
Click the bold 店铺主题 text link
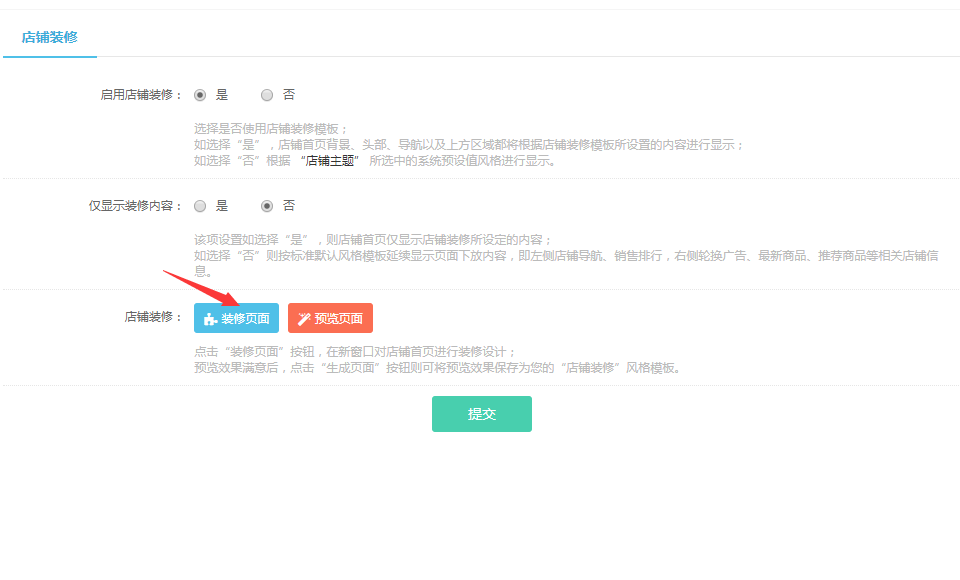[x=329, y=160]
